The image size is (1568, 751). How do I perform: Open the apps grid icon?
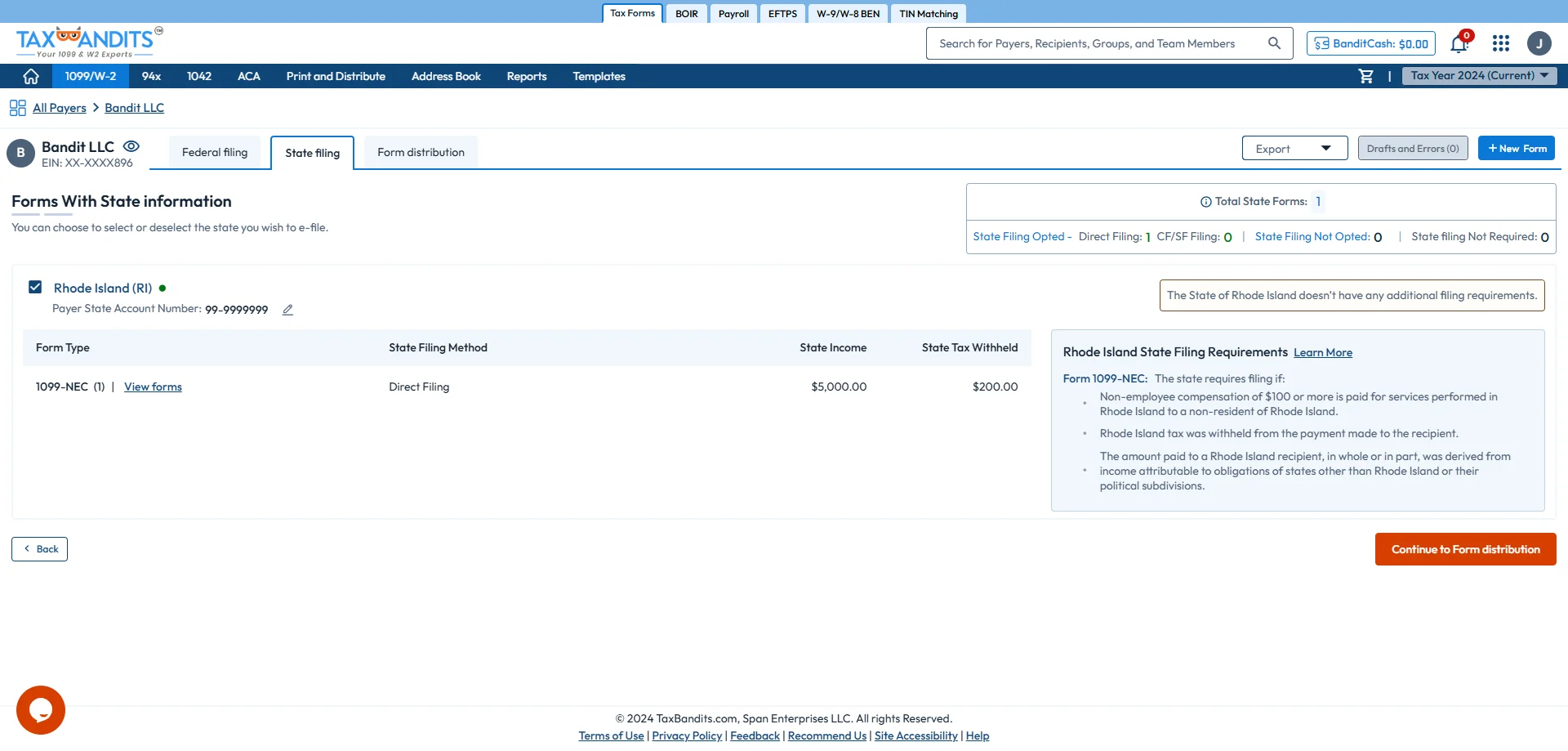pos(1501,43)
